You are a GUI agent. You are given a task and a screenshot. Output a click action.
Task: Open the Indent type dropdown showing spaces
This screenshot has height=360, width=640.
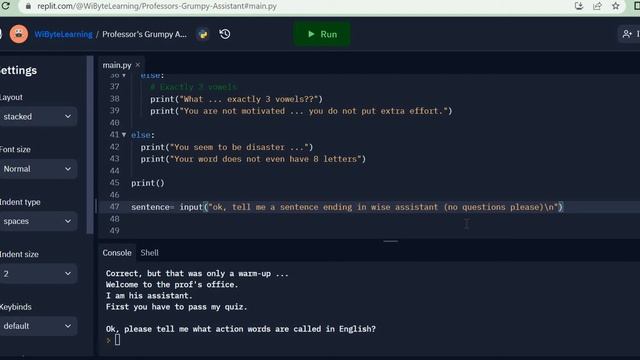(x=37, y=221)
